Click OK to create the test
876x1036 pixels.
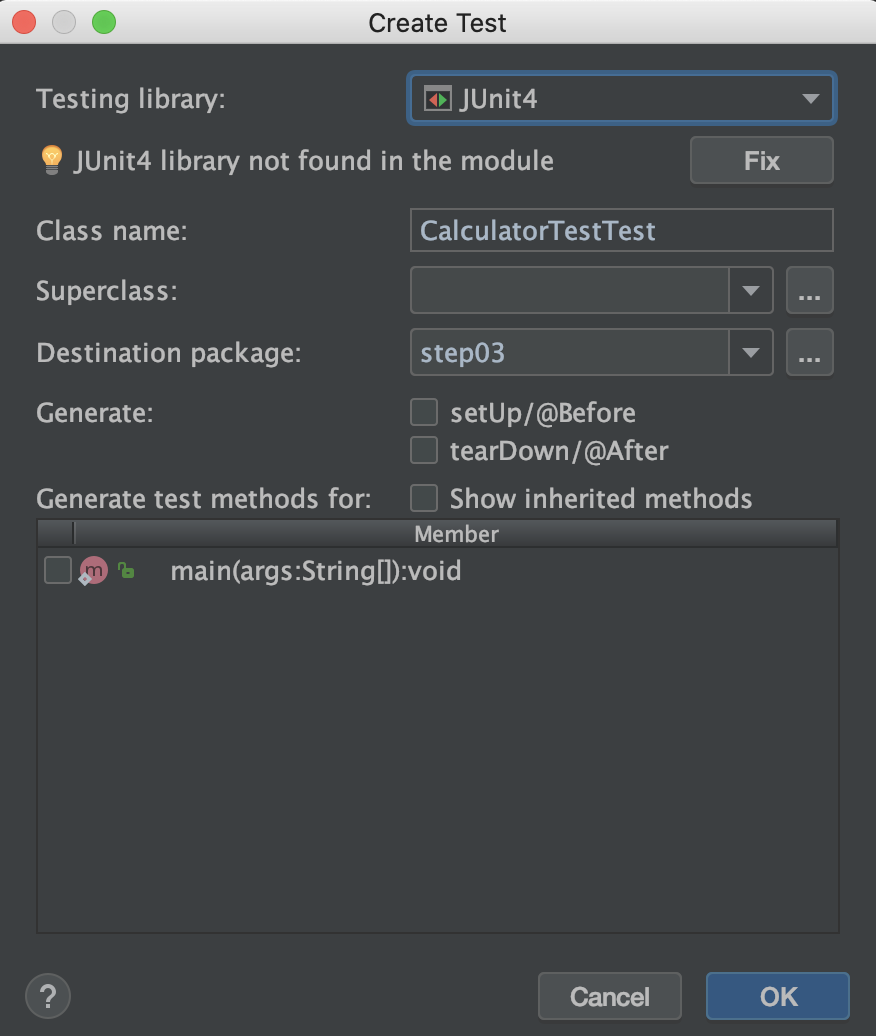tap(778, 996)
